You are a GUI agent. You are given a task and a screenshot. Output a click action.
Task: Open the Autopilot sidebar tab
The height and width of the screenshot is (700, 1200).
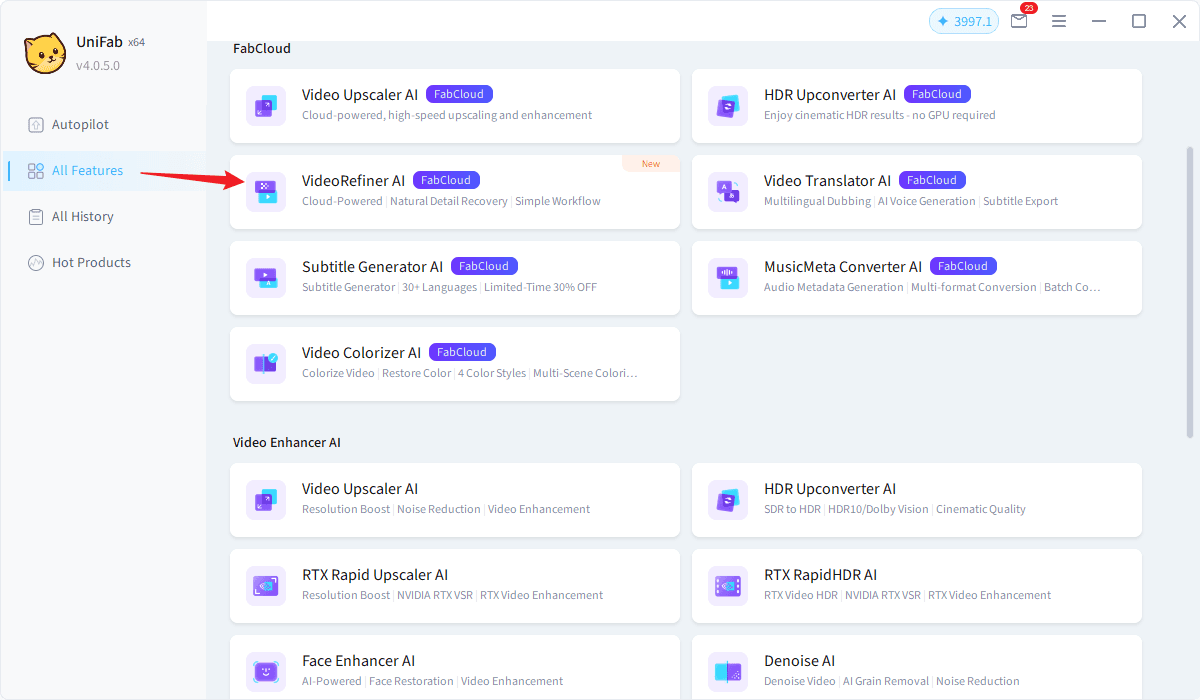pos(80,125)
